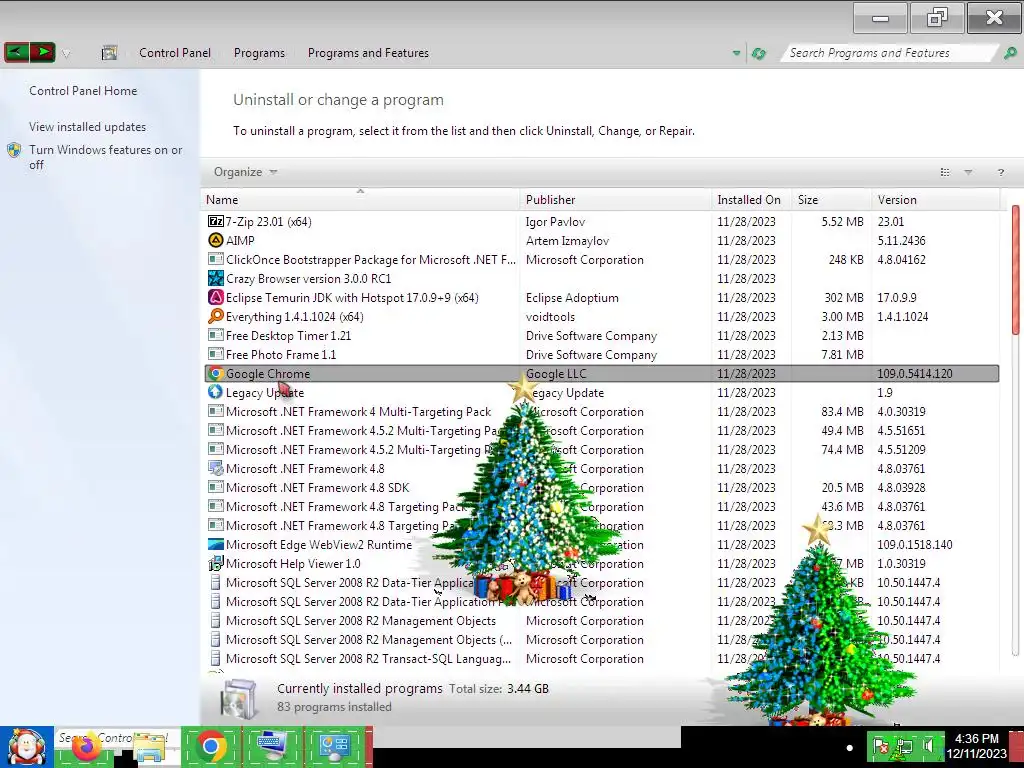Screen dimensions: 1024x768
Task: Click '83 programs installed' in details pane
Action: point(334,707)
